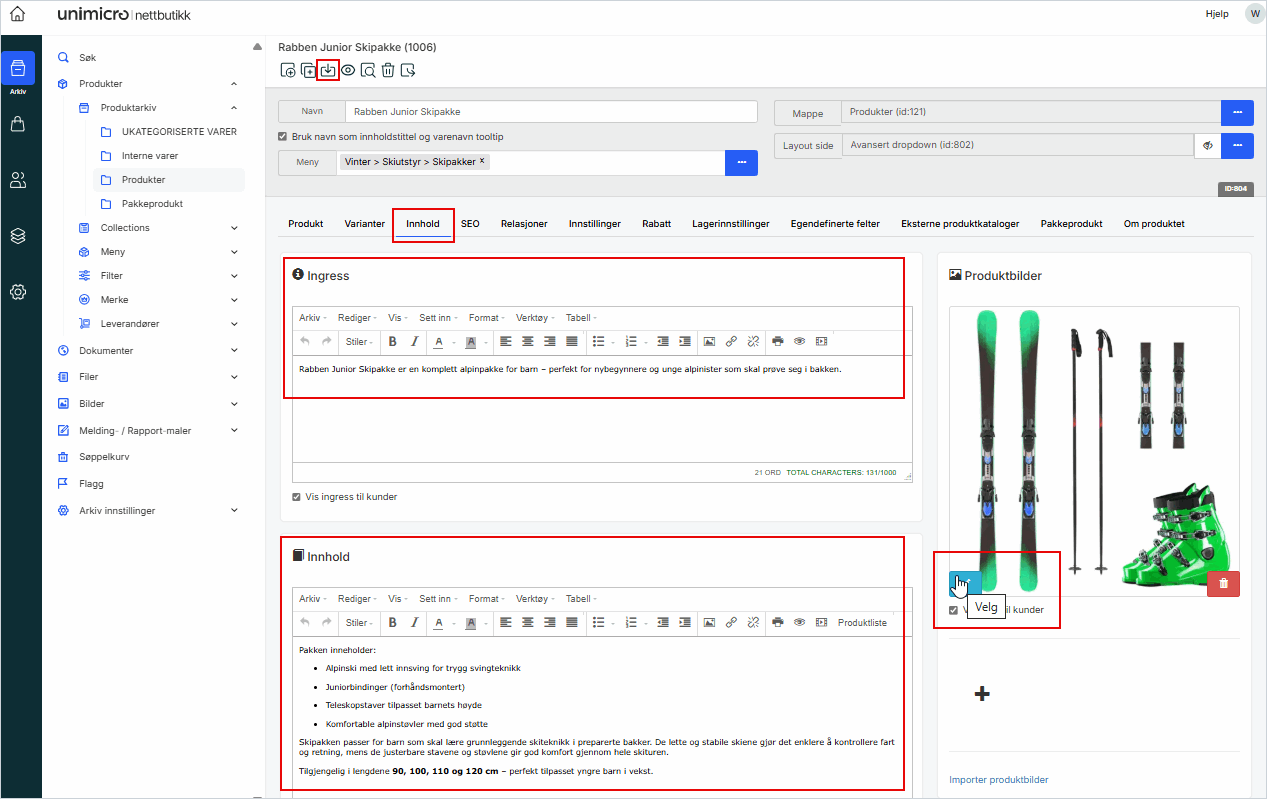Expand the Collections tree node
1267x799 pixels.
click(x=234, y=228)
